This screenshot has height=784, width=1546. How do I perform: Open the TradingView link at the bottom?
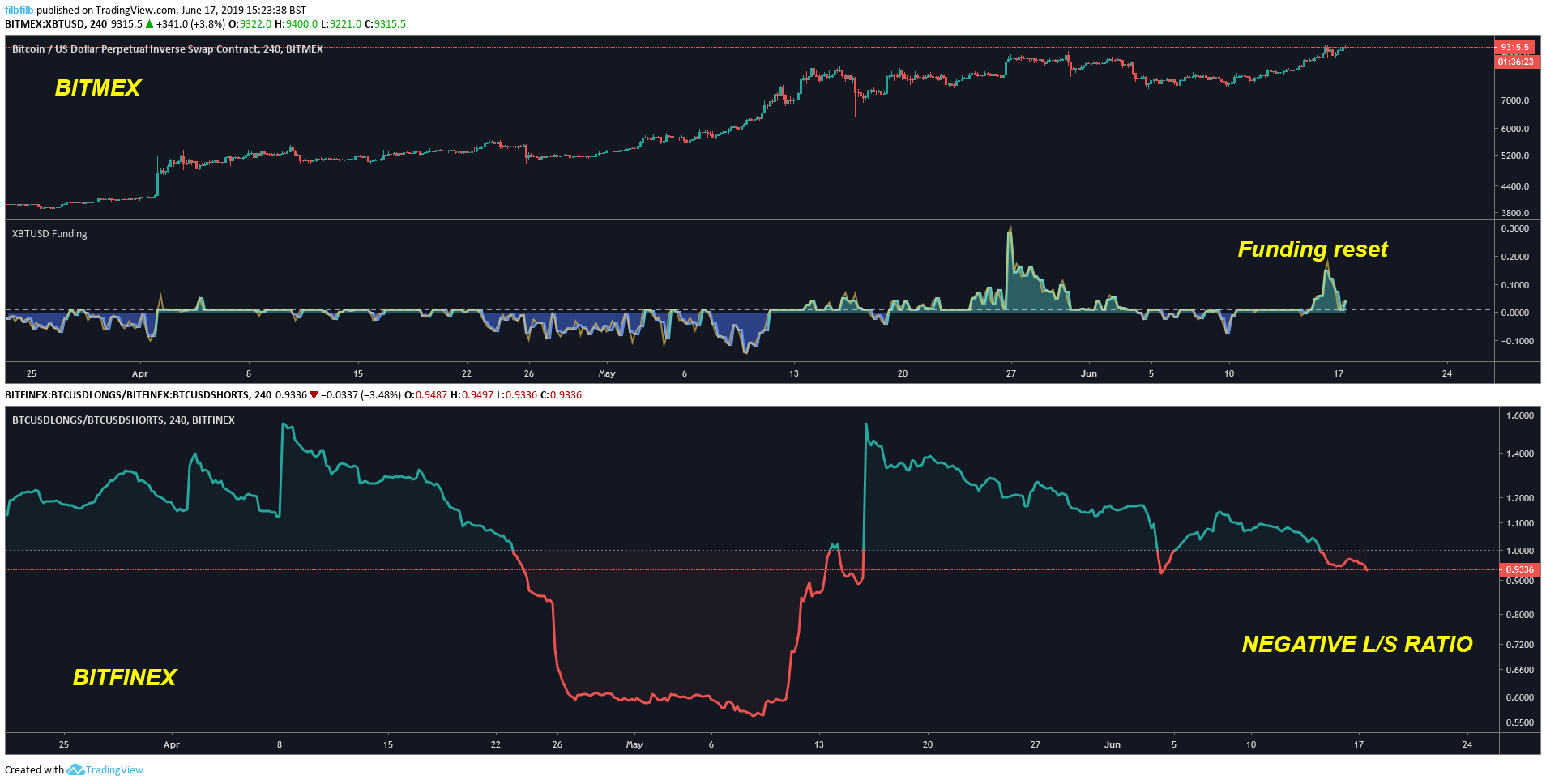114,770
